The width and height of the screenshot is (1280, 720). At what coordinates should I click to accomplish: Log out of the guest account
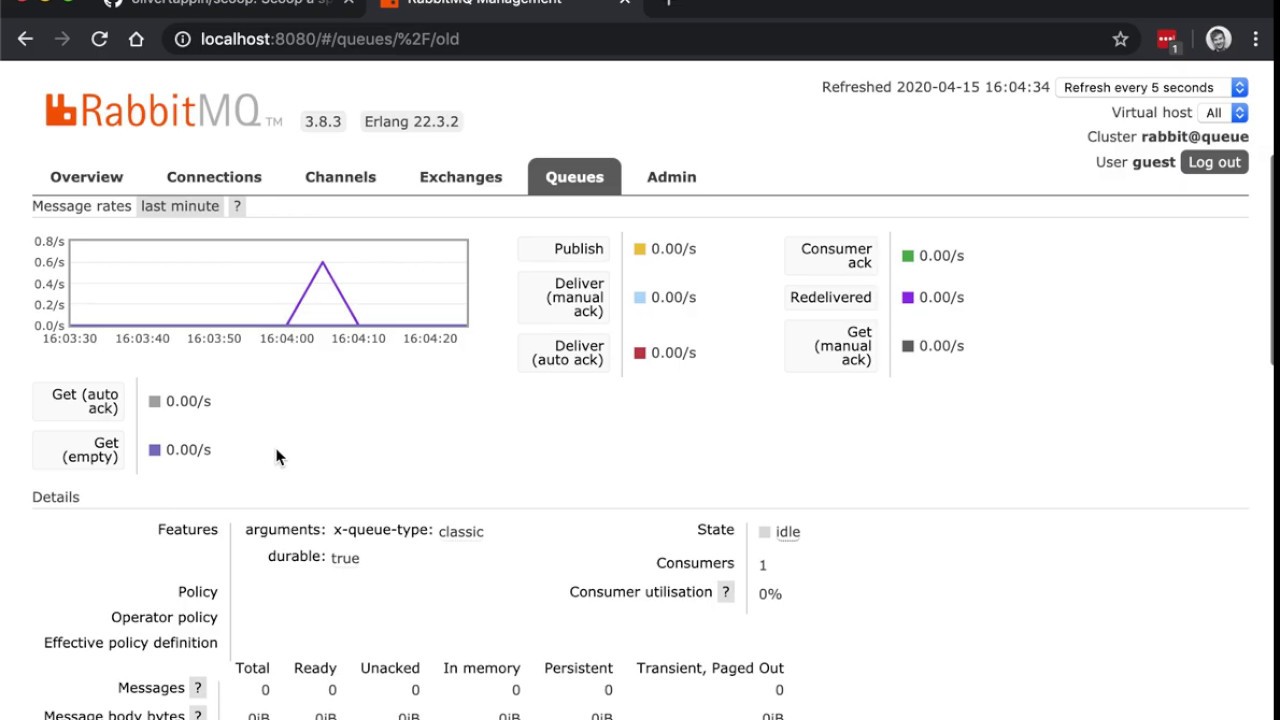1214,162
